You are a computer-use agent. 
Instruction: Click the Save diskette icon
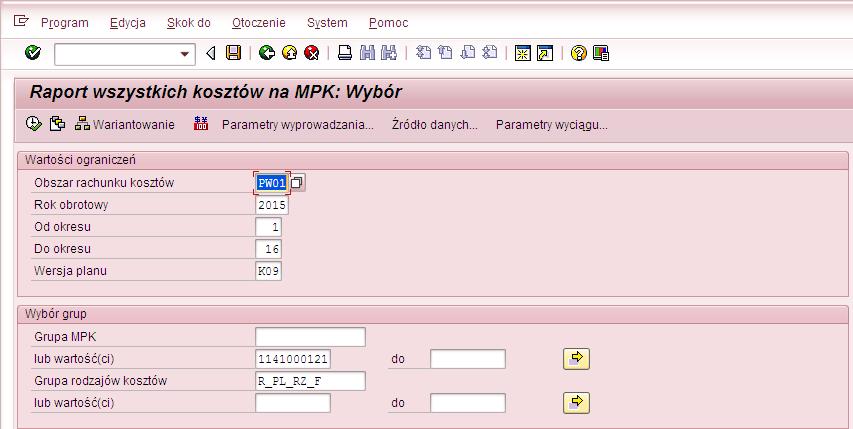(x=233, y=53)
